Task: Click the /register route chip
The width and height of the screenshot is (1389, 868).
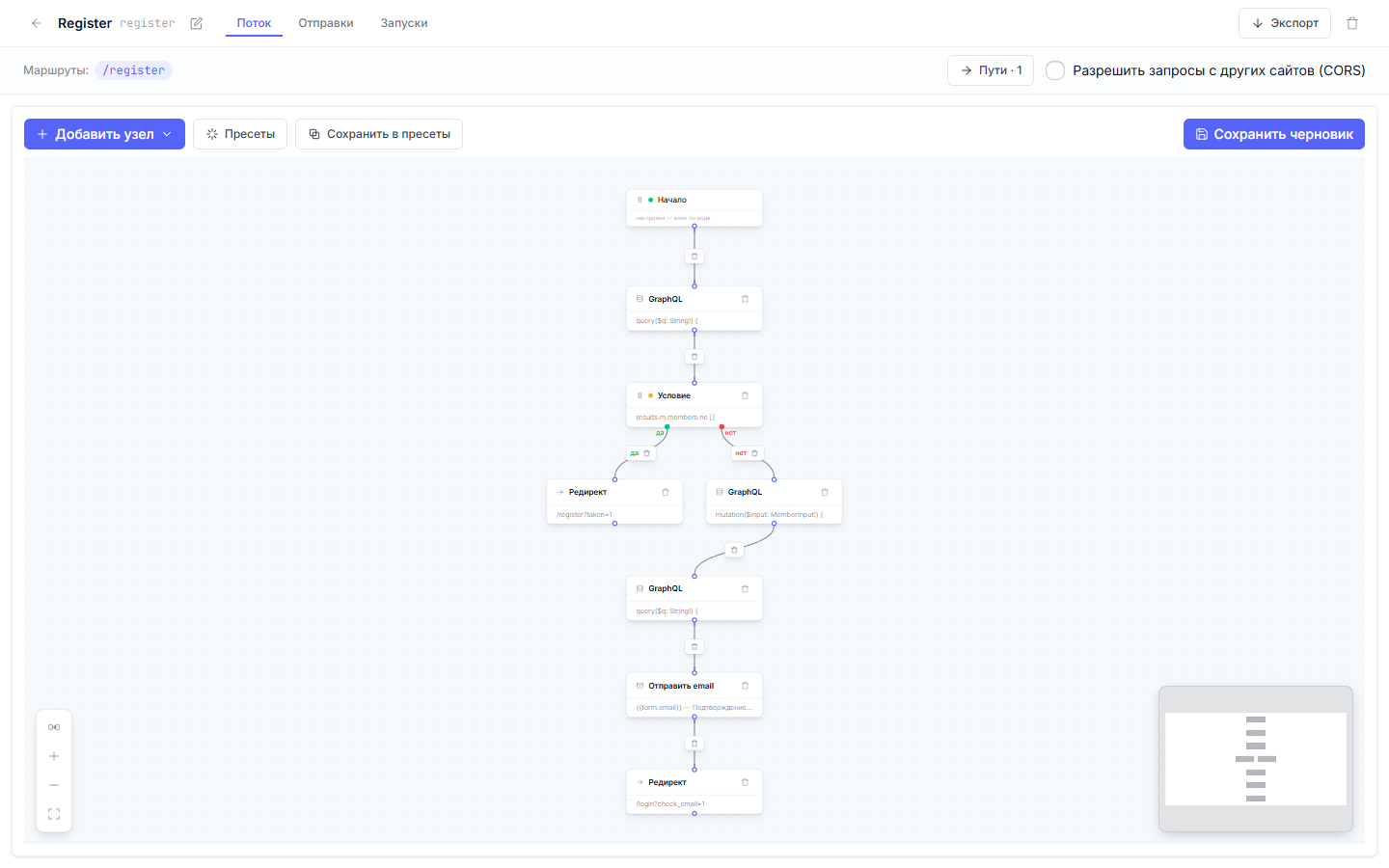Action: 133,70
